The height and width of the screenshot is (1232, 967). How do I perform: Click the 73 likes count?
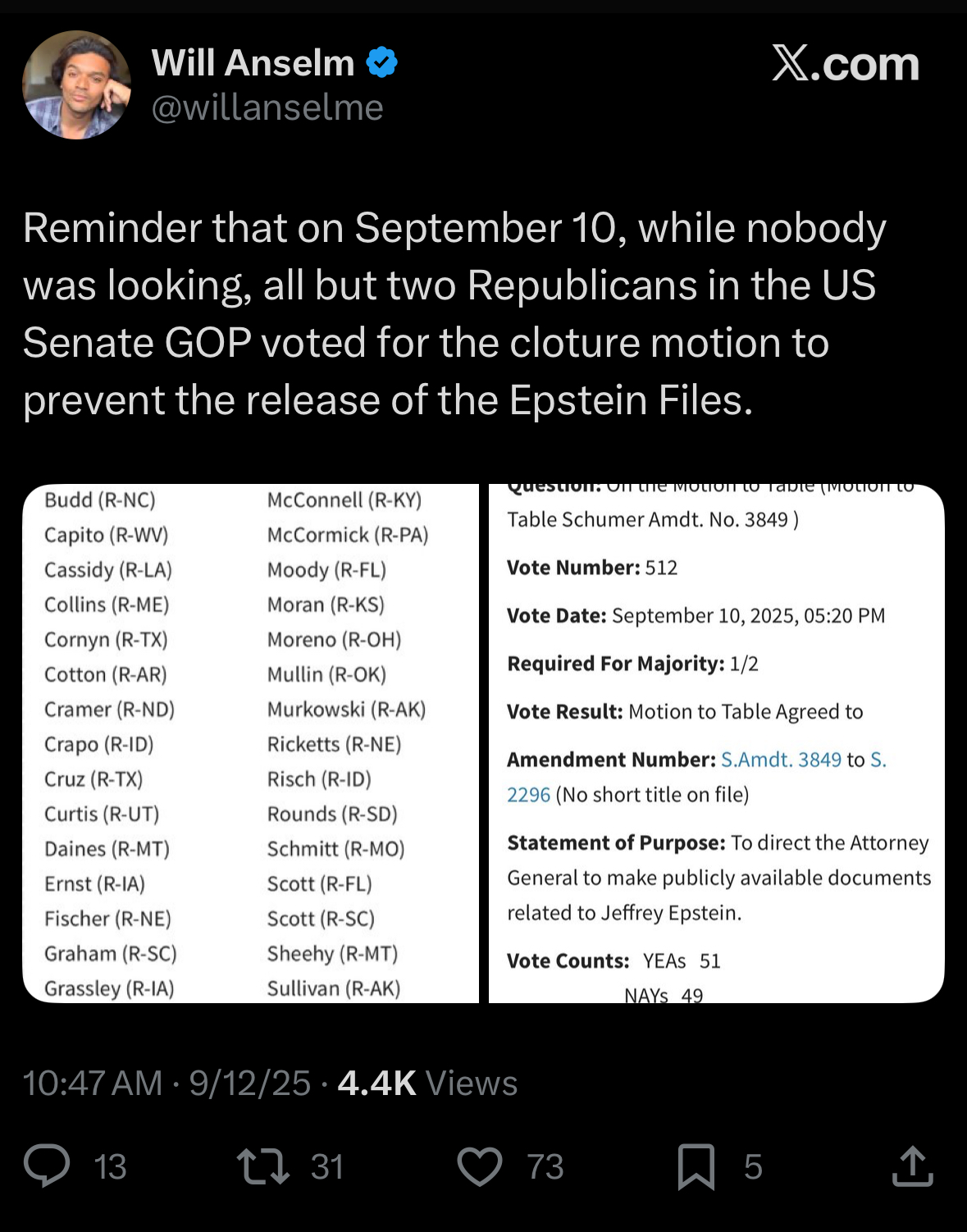click(x=545, y=1166)
